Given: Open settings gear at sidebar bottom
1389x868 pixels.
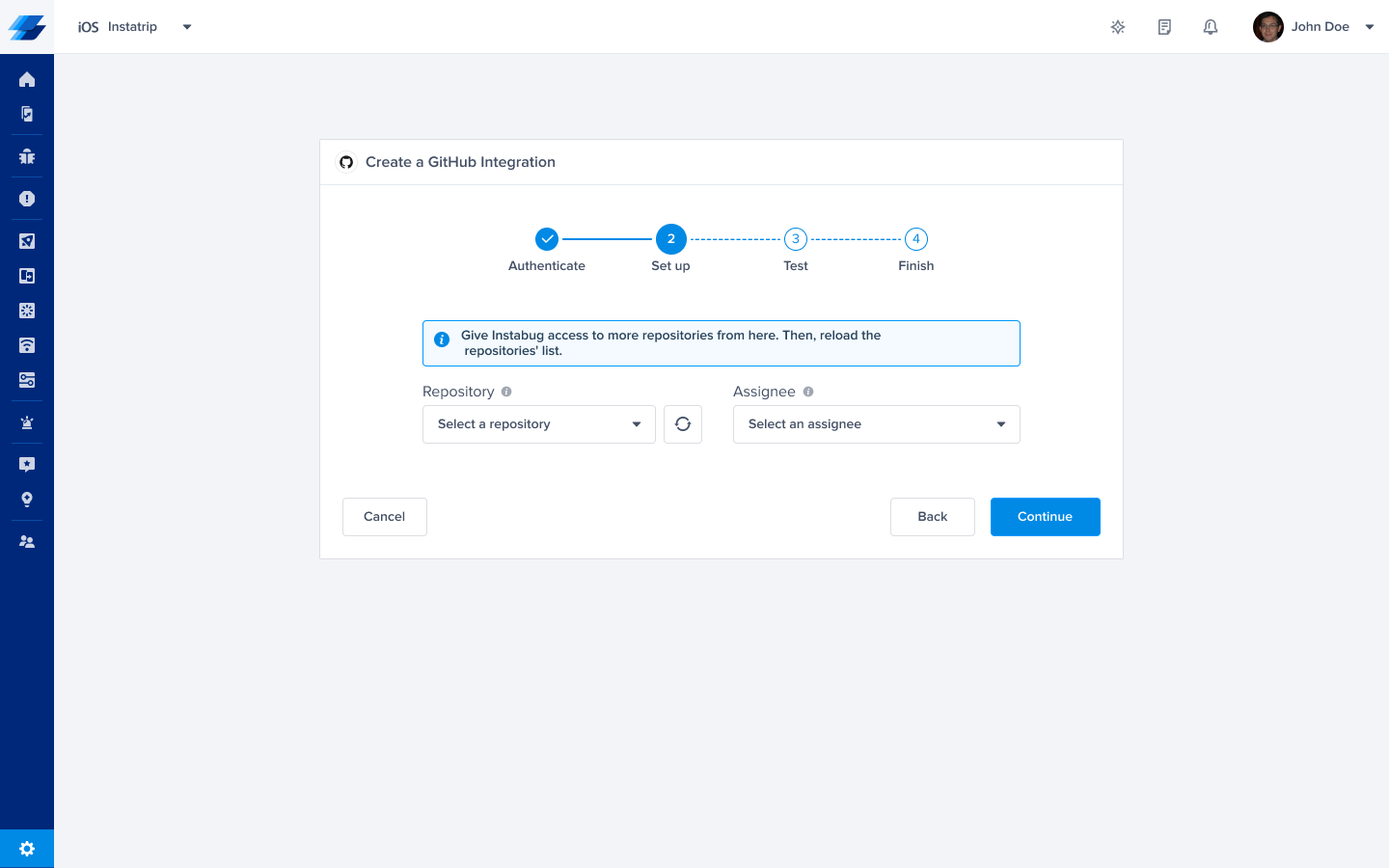Looking at the screenshot, I should click(x=27, y=849).
